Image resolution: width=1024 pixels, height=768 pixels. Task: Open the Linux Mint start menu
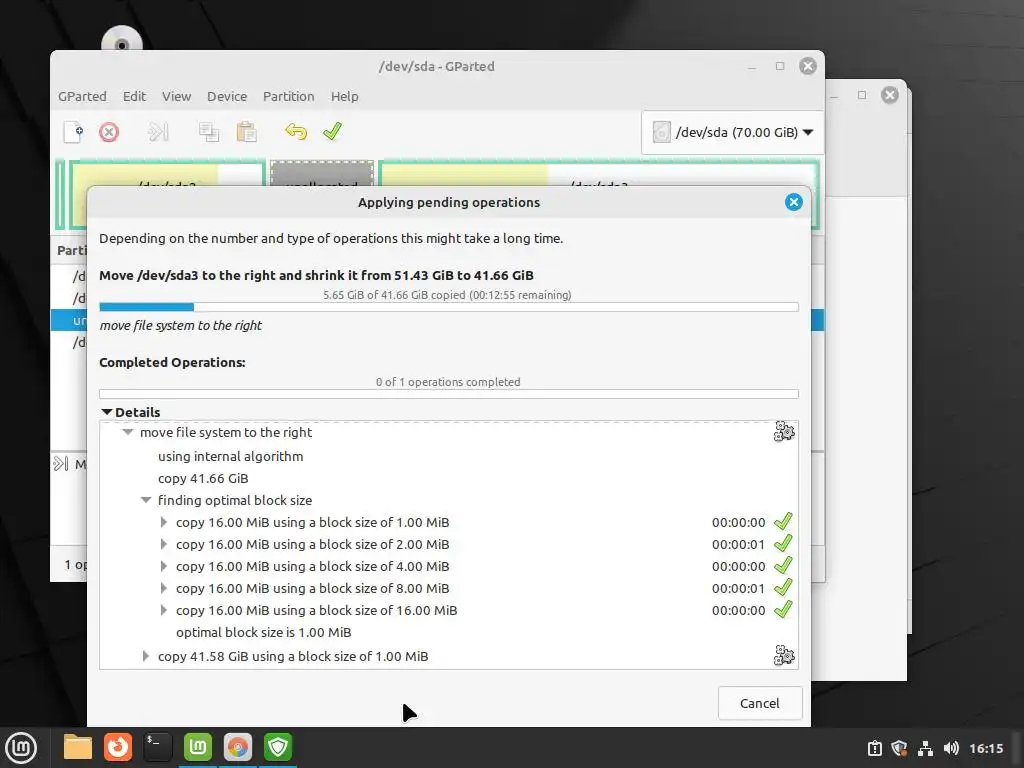(21, 748)
